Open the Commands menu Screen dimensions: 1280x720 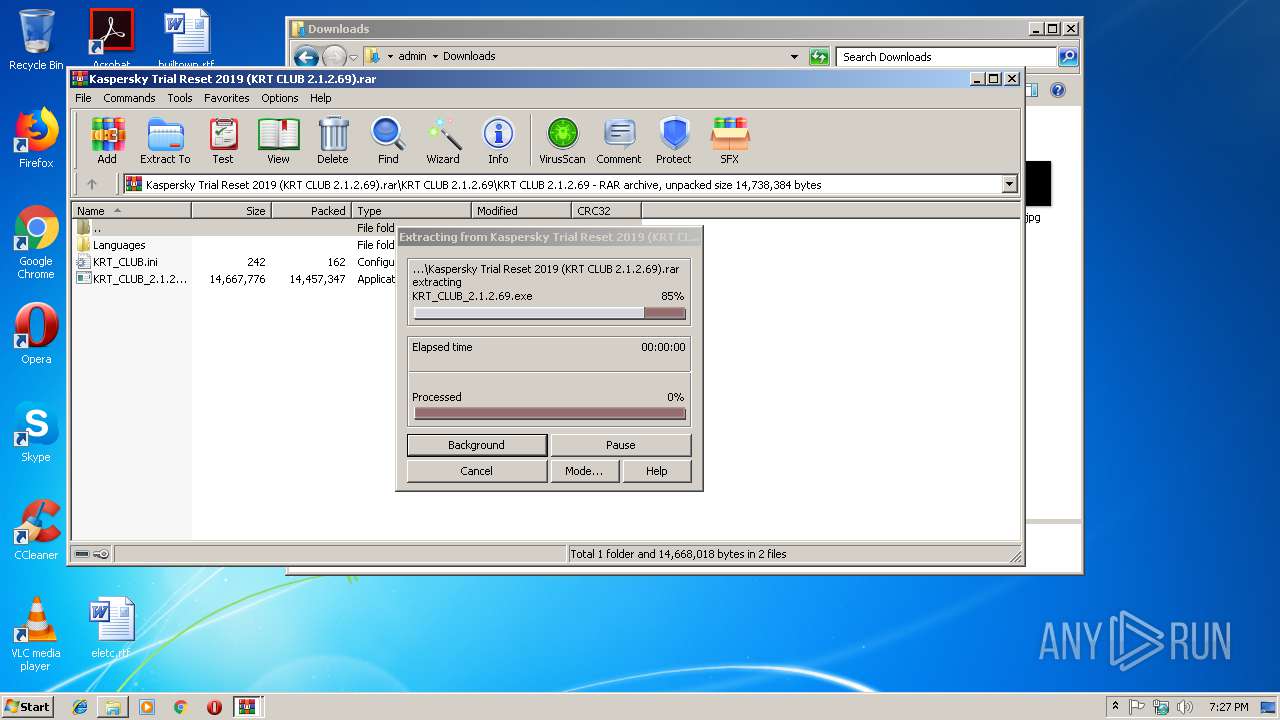[x=129, y=98]
